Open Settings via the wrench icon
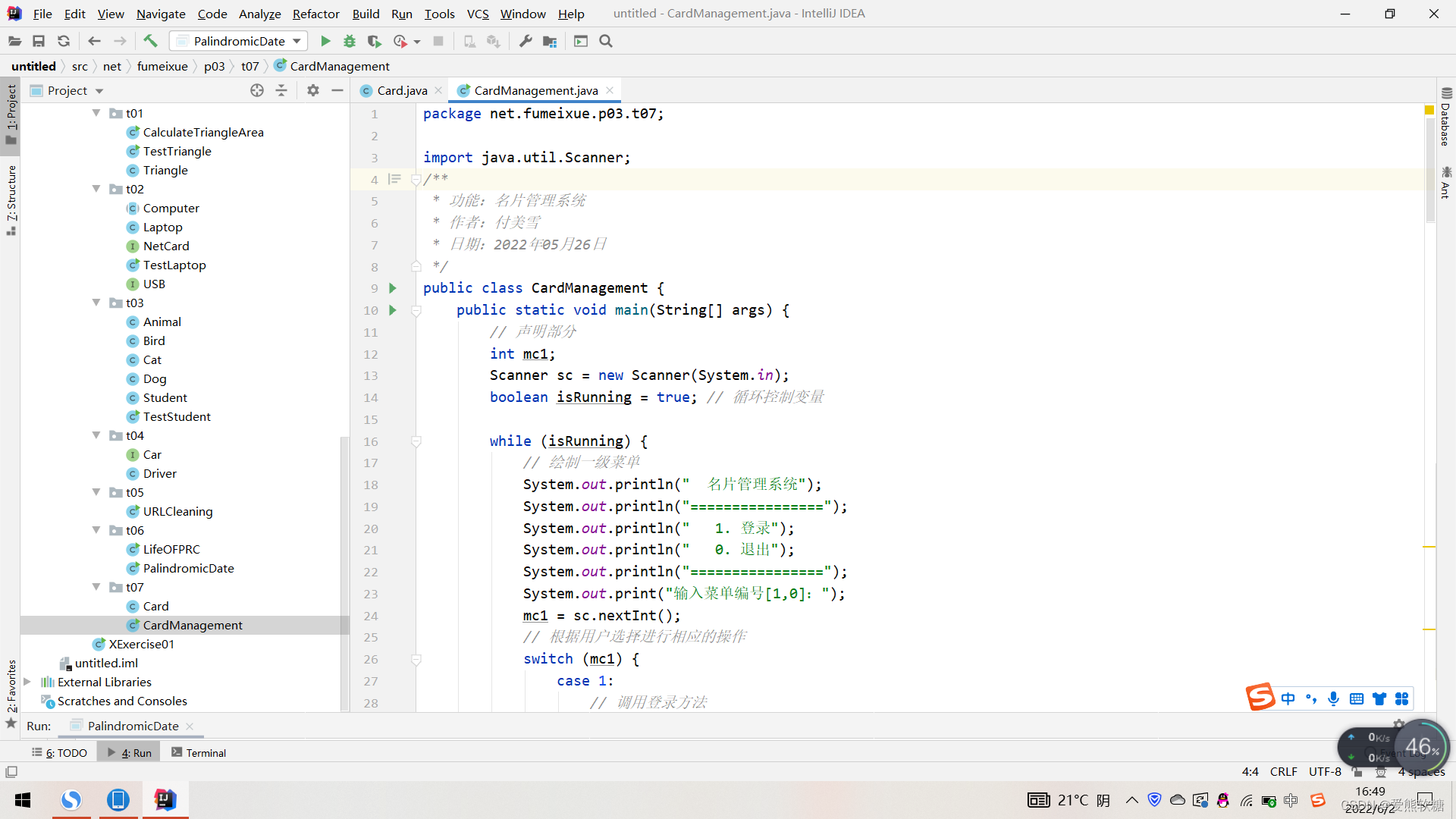The image size is (1456, 819). pos(525,41)
